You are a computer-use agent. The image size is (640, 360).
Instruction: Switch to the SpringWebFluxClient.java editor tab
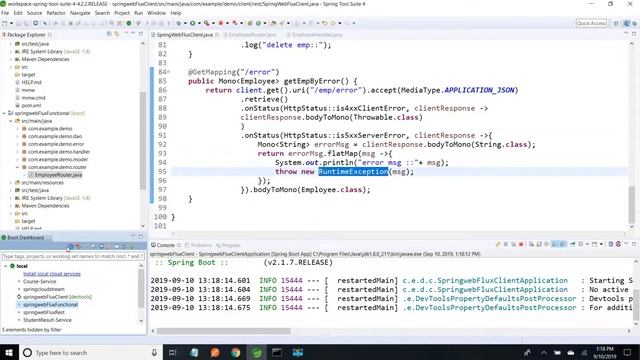tap(184, 35)
